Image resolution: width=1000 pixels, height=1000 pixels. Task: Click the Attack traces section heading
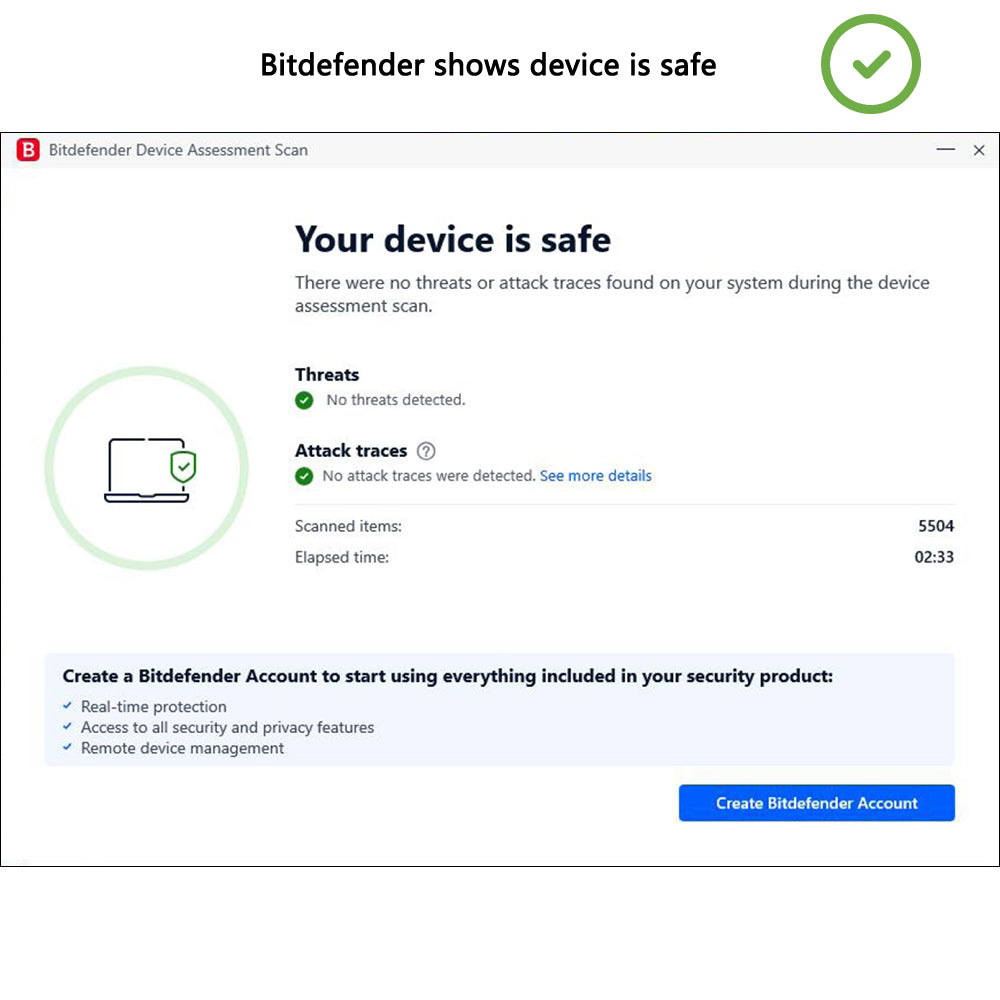tap(351, 451)
